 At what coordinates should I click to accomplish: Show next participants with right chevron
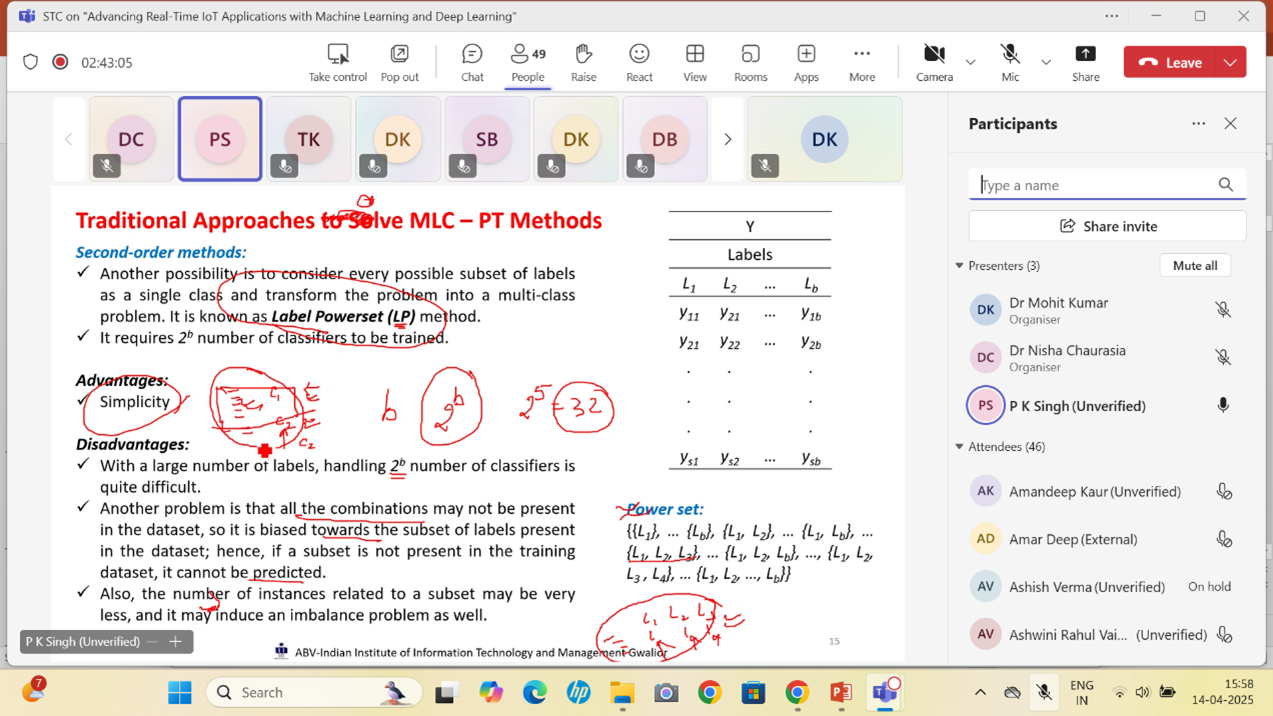point(728,139)
